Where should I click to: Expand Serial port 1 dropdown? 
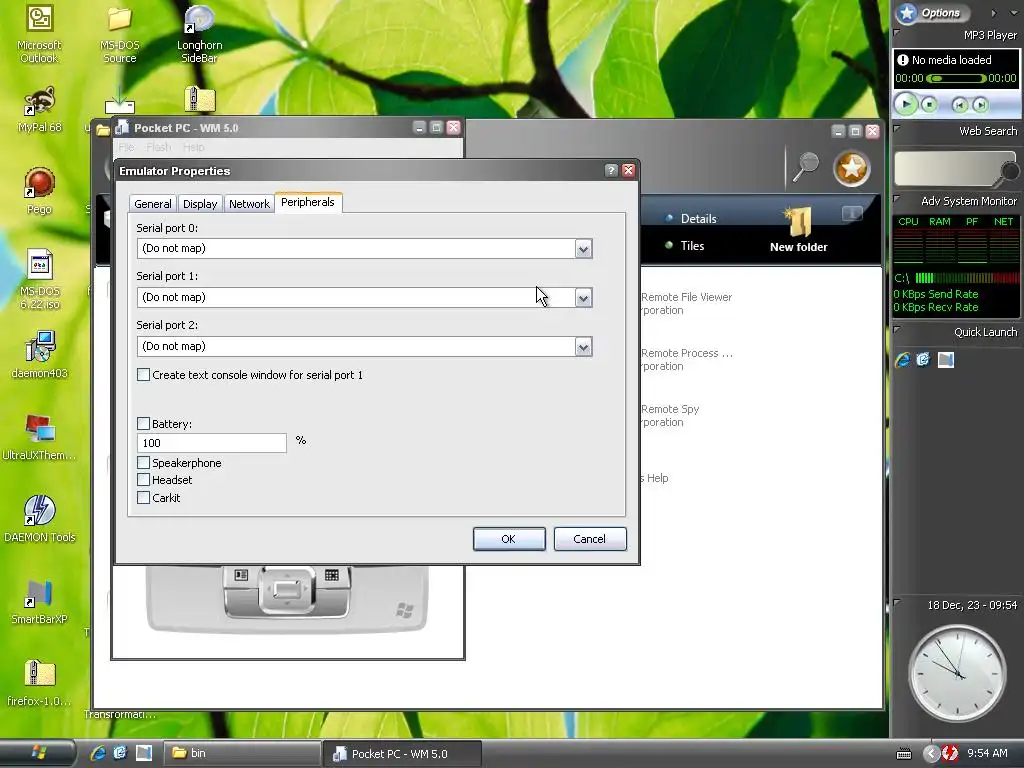pos(583,298)
